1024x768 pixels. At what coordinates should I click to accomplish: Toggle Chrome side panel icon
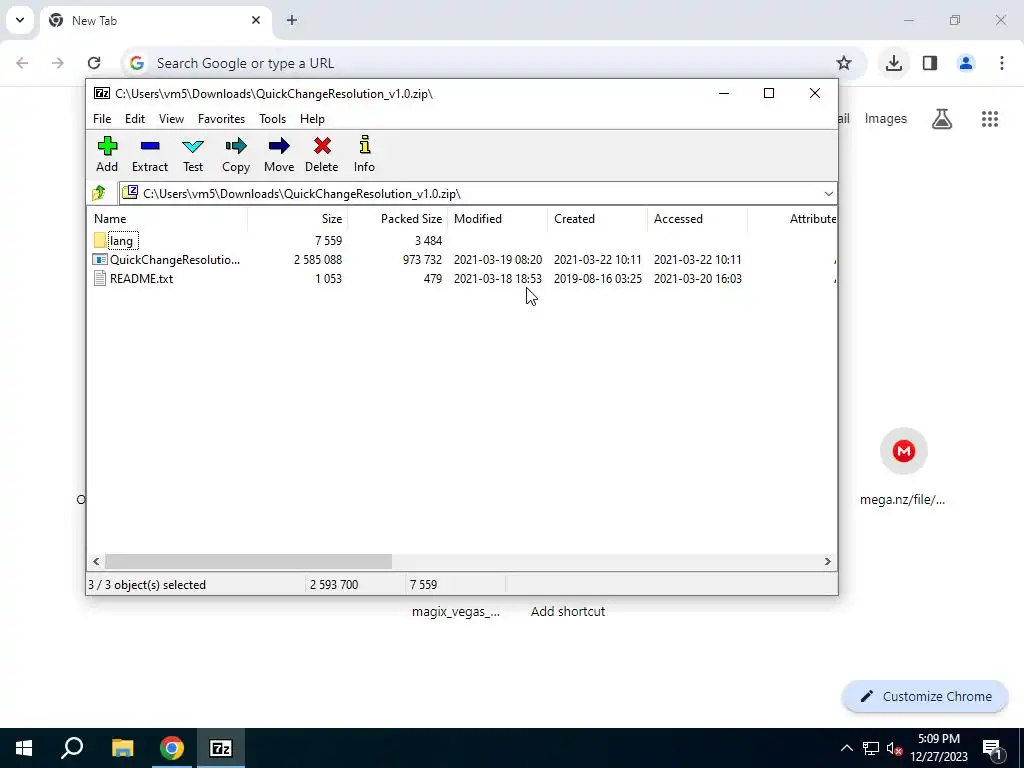tap(930, 63)
